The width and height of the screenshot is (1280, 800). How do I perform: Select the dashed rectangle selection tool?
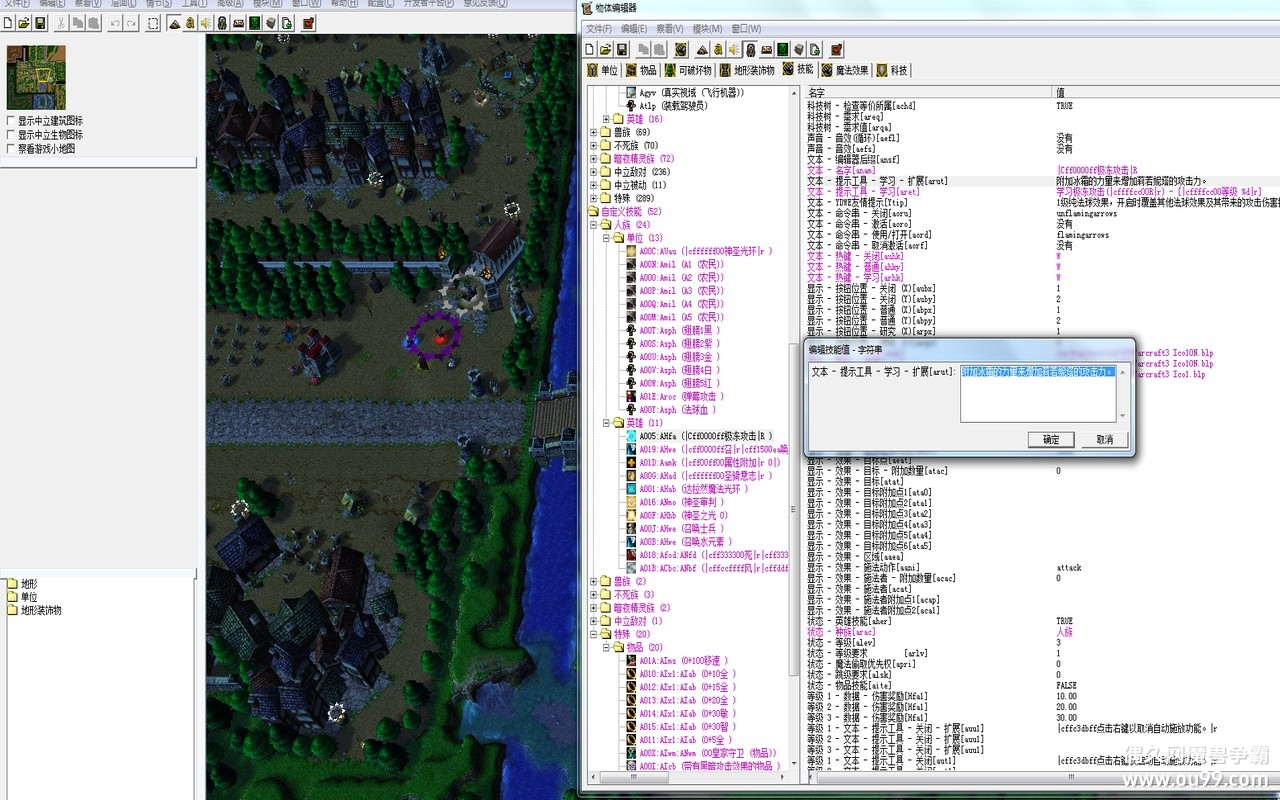(153, 23)
